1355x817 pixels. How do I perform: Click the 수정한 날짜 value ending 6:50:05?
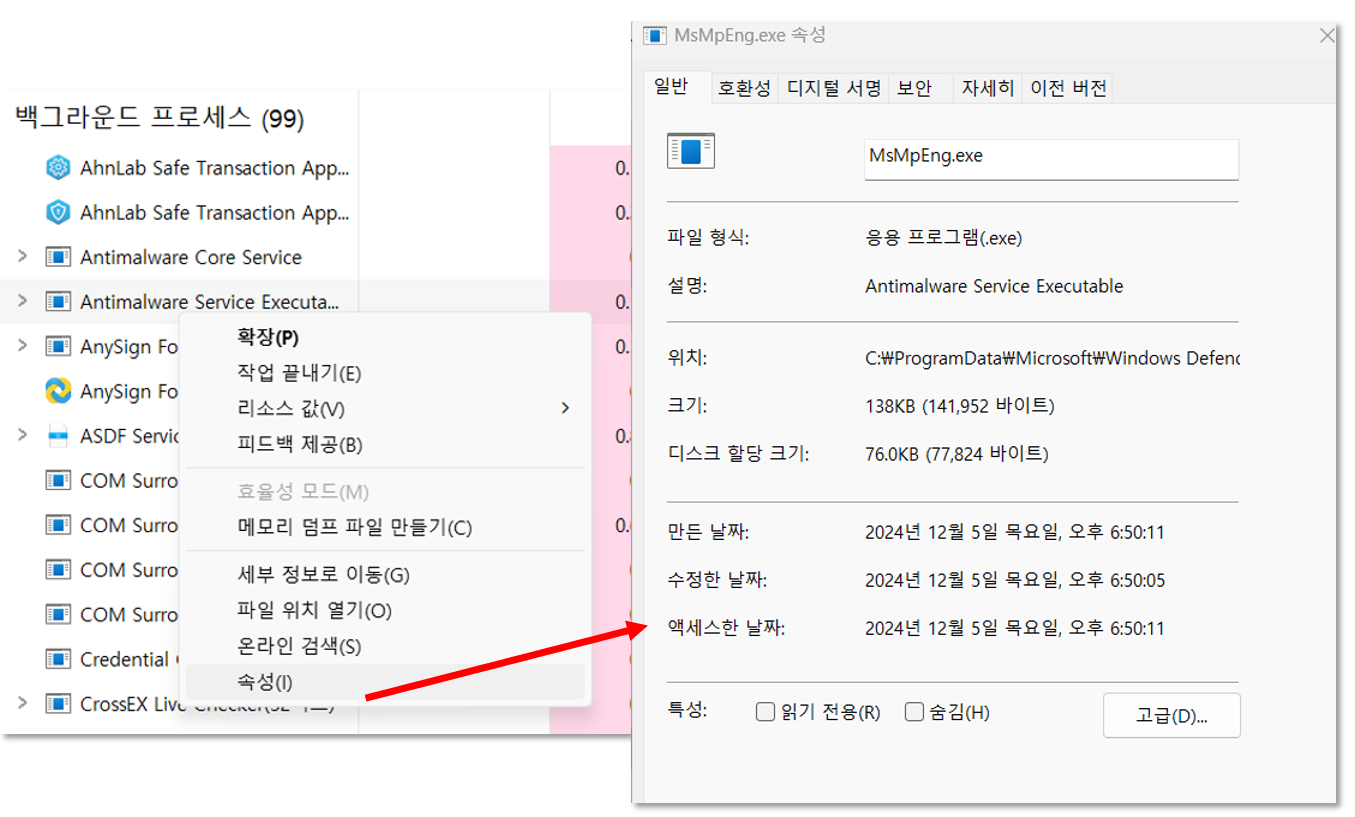[x=1015, y=580]
